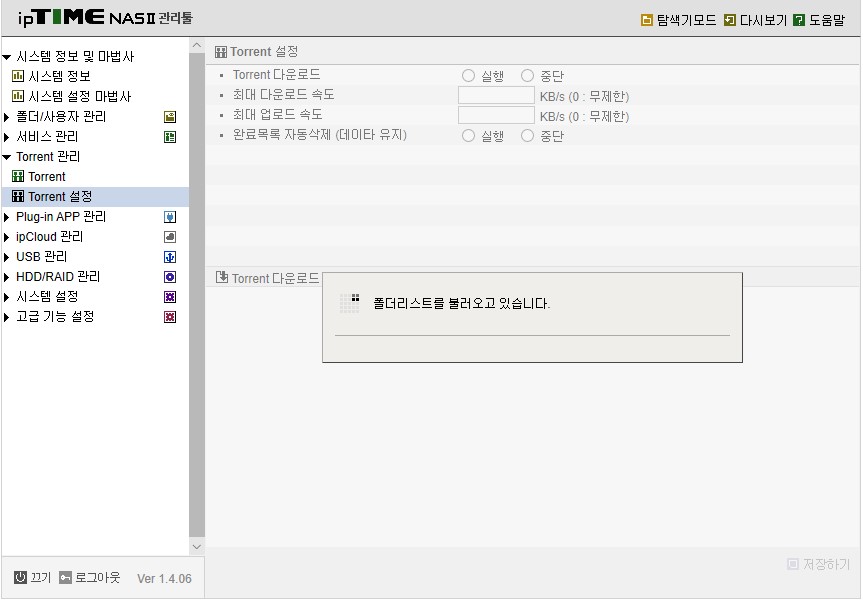Expand ipCloud 관리 tree arrow

pyautogui.click(x=7, y=237)
